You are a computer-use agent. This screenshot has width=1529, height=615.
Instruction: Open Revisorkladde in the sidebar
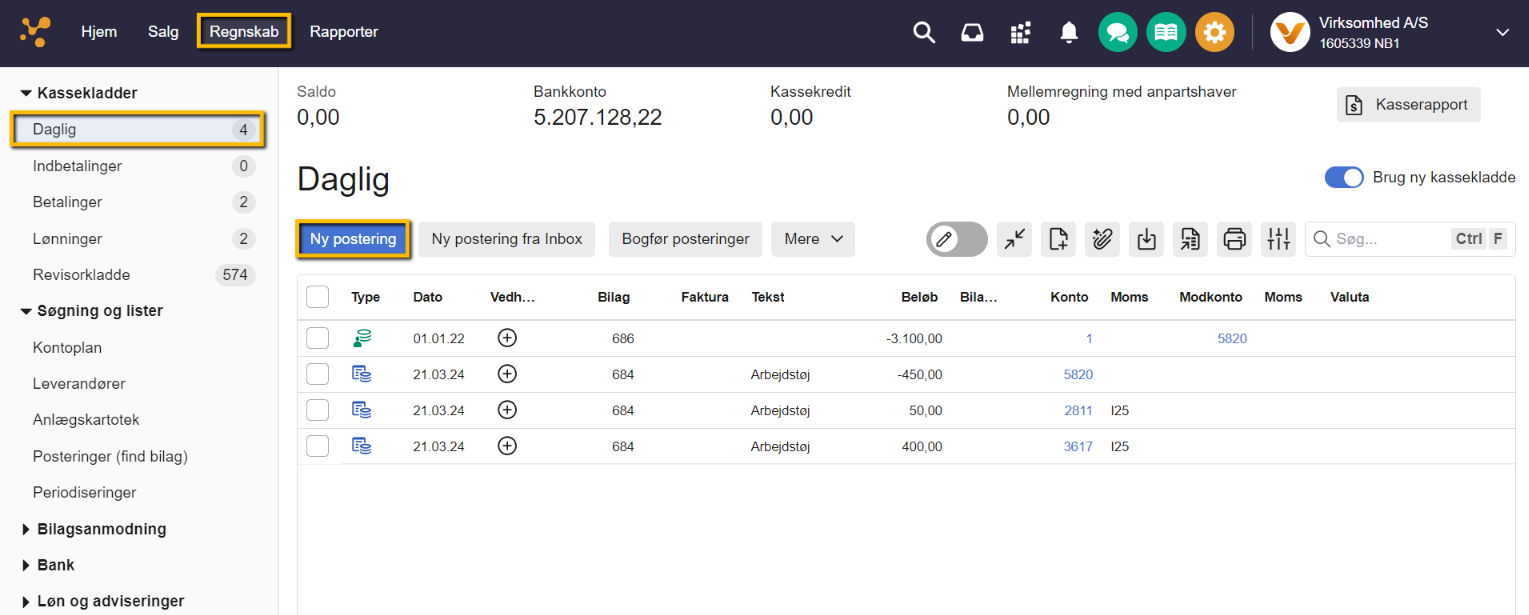pyautogui.click(x=81, y=275)
